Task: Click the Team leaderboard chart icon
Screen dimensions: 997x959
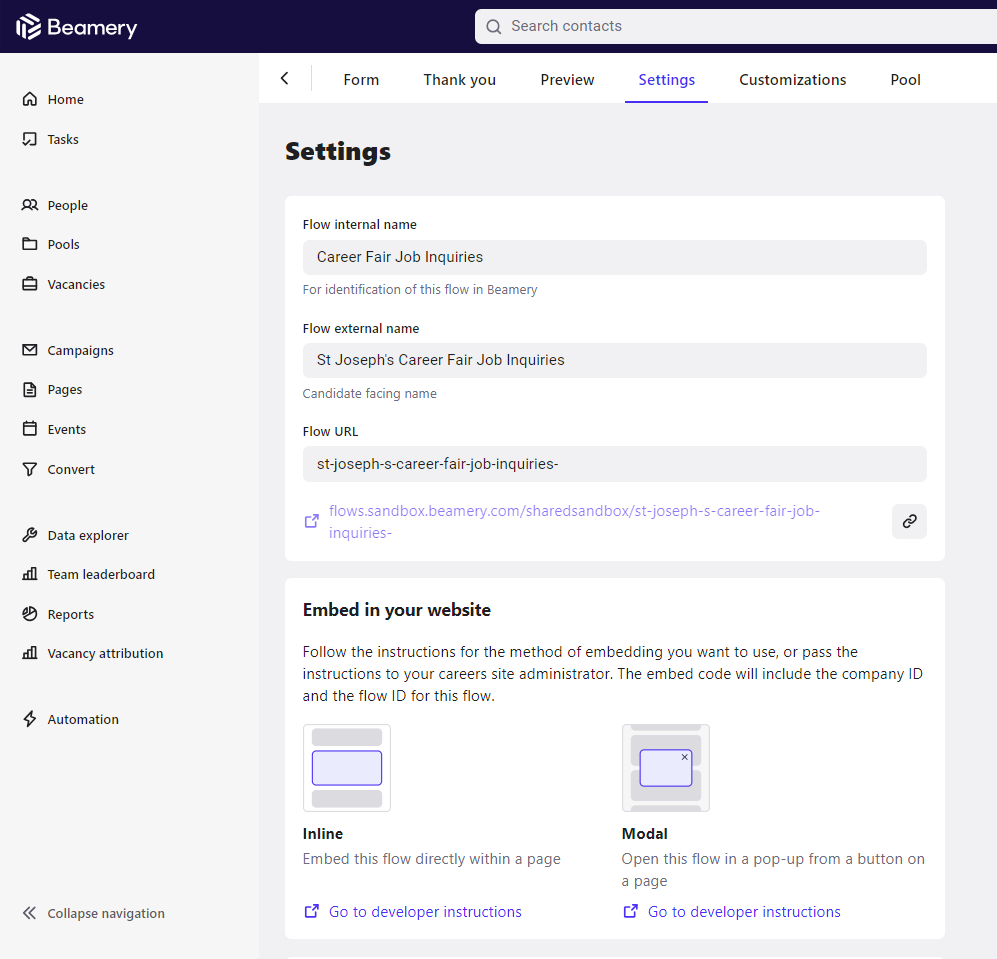Action: pos(30,574)
